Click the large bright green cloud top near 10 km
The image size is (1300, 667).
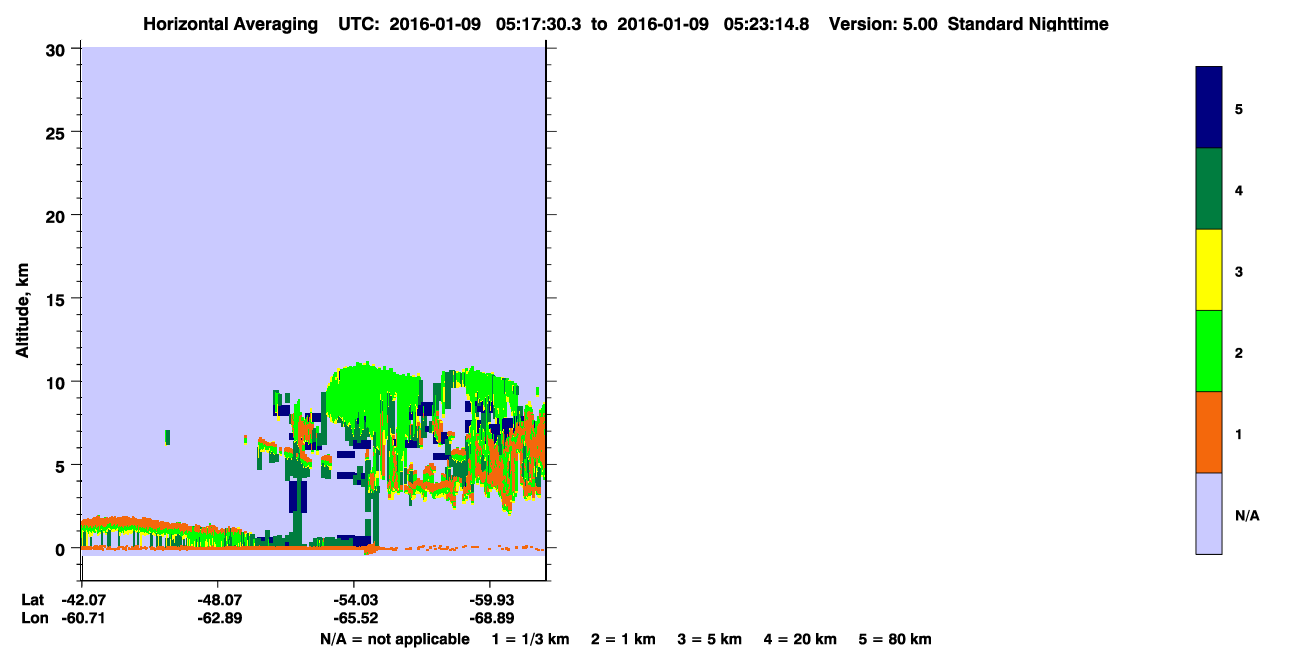click(370, 392)
